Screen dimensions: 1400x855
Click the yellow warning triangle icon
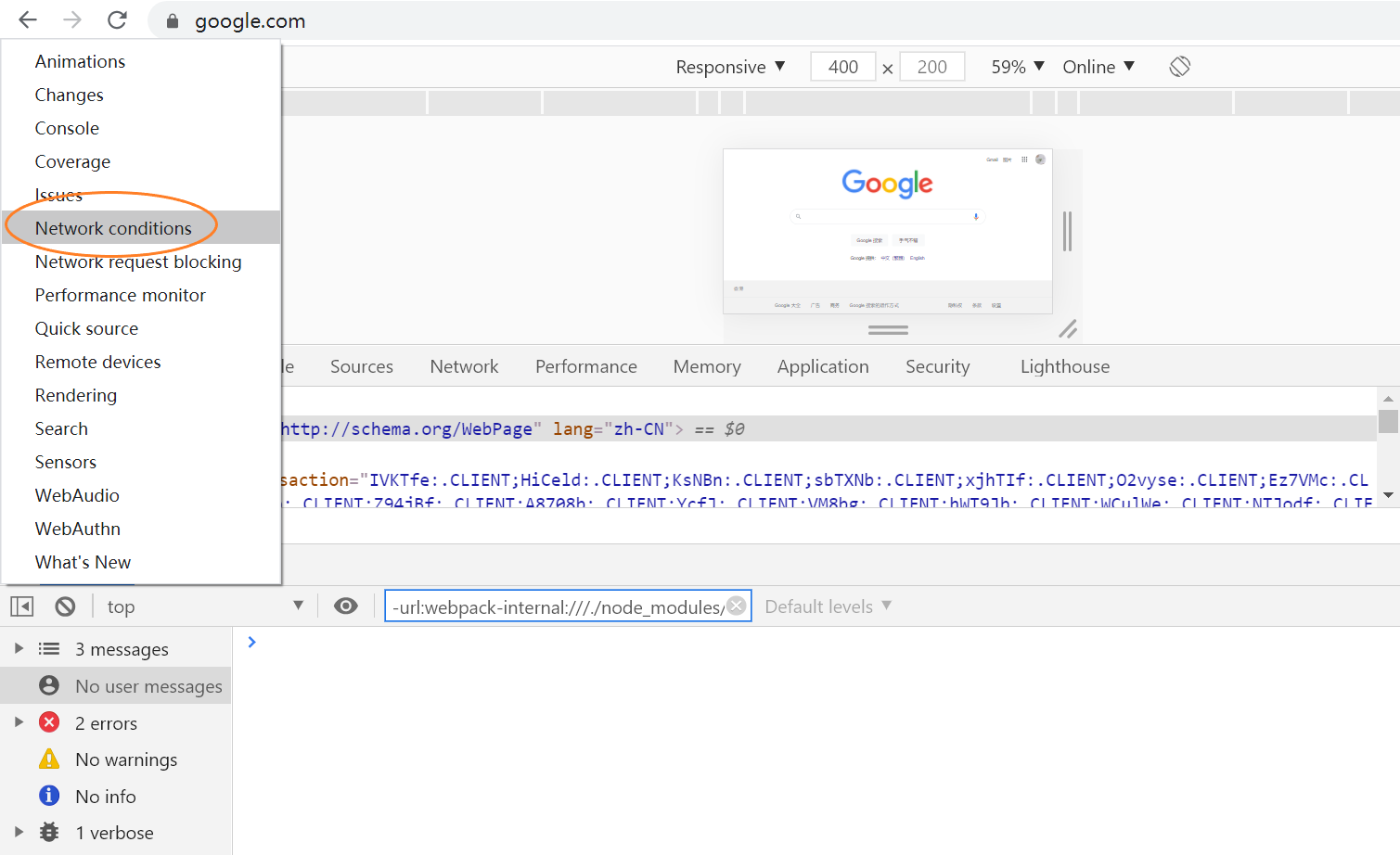coord(49,759)
